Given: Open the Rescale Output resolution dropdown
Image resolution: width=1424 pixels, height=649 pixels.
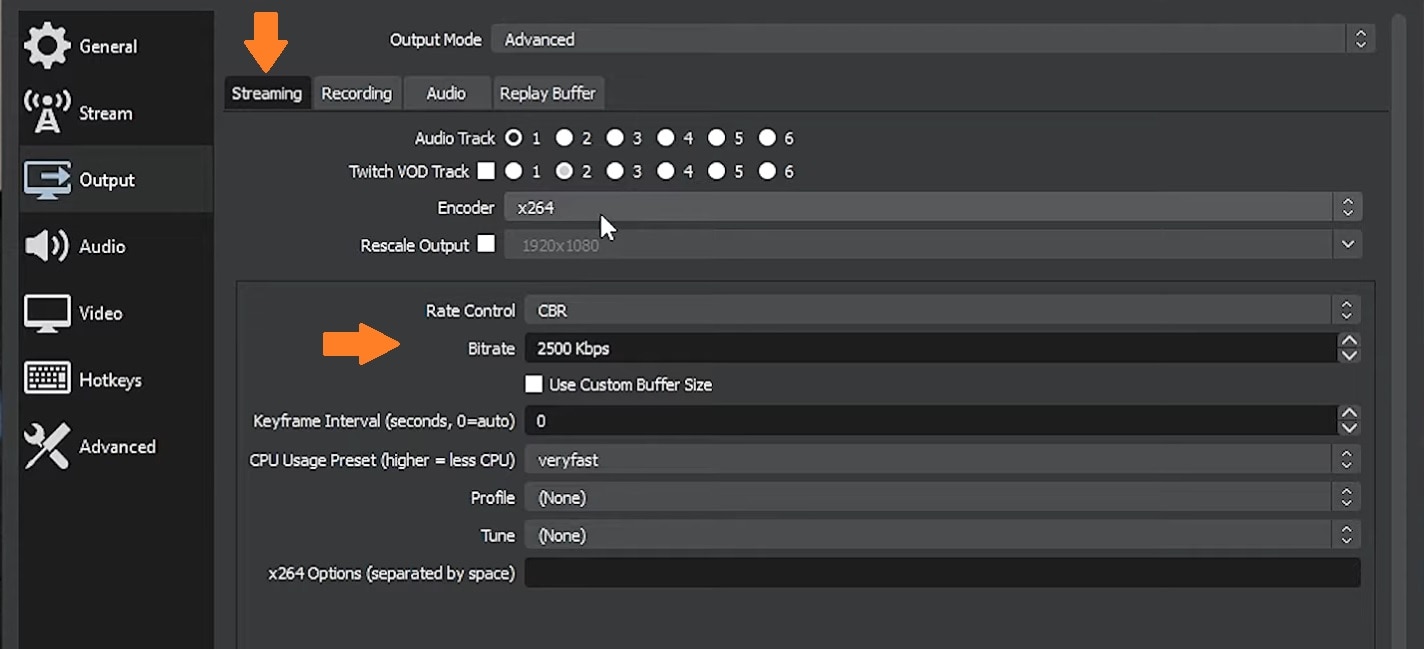Looking at the screenshot, I should click(x=933, y=245).
